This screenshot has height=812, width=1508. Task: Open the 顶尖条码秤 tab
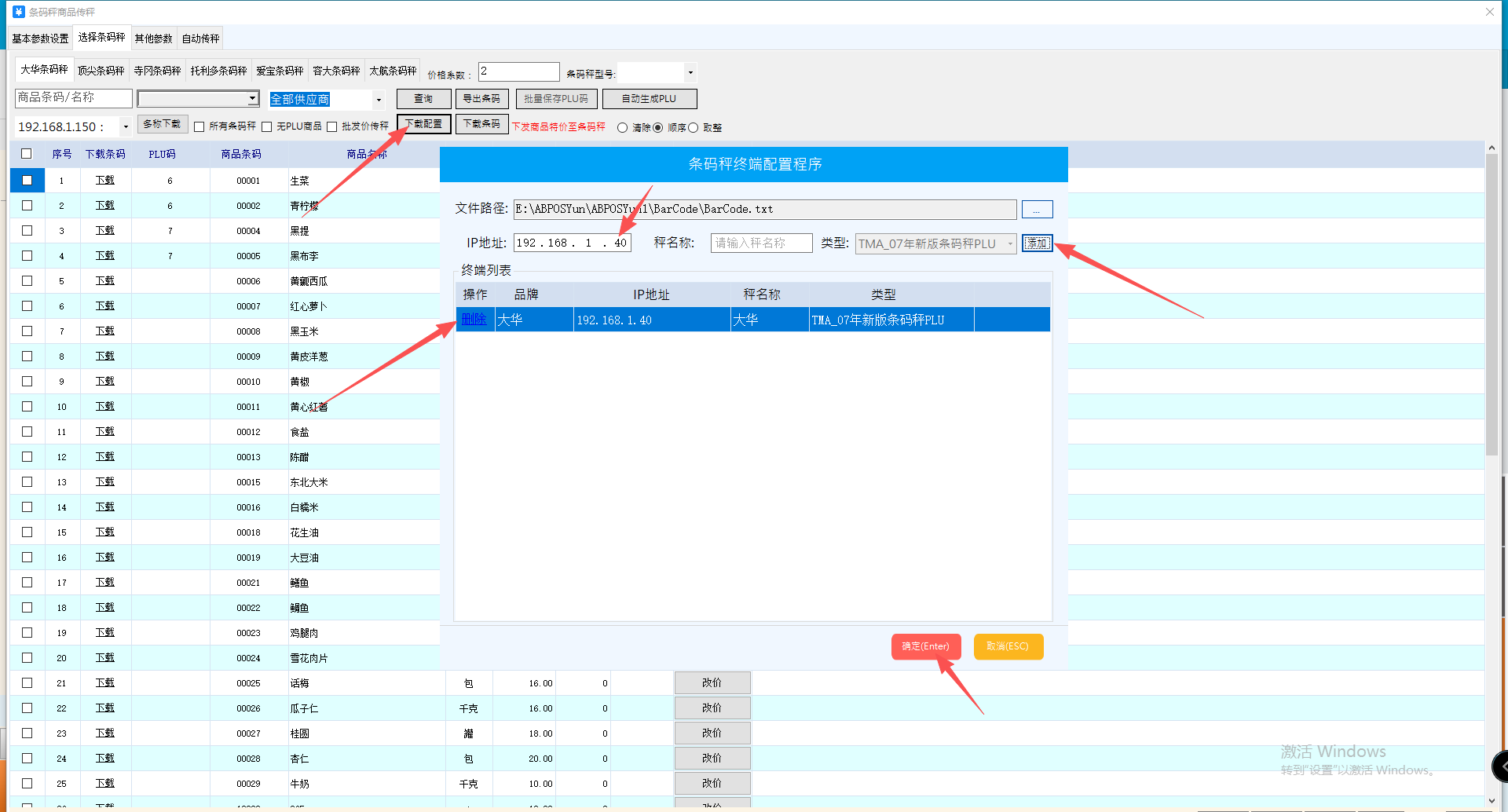coord(101,71)
